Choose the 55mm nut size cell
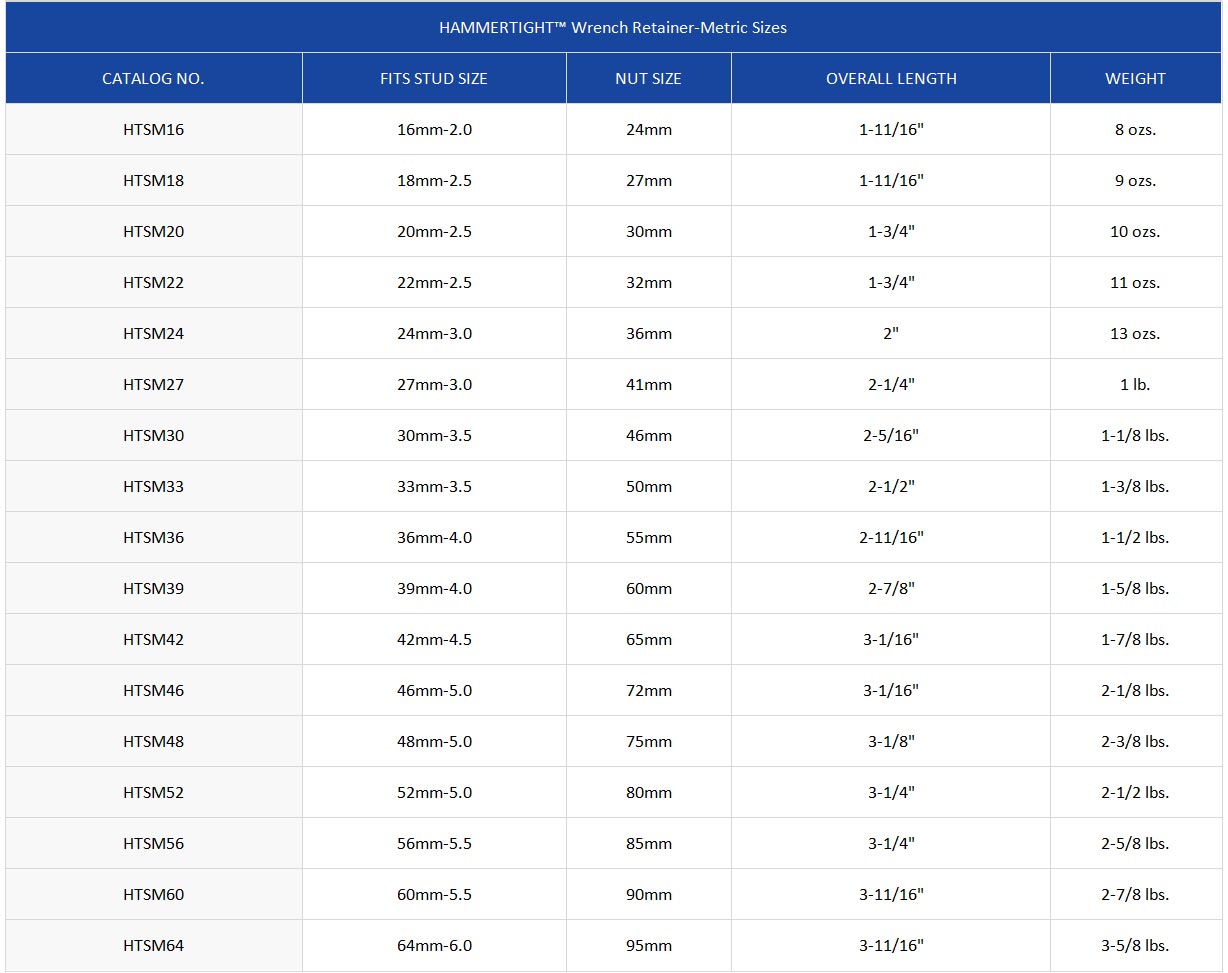1228x973 pixels. coord(649,538)
